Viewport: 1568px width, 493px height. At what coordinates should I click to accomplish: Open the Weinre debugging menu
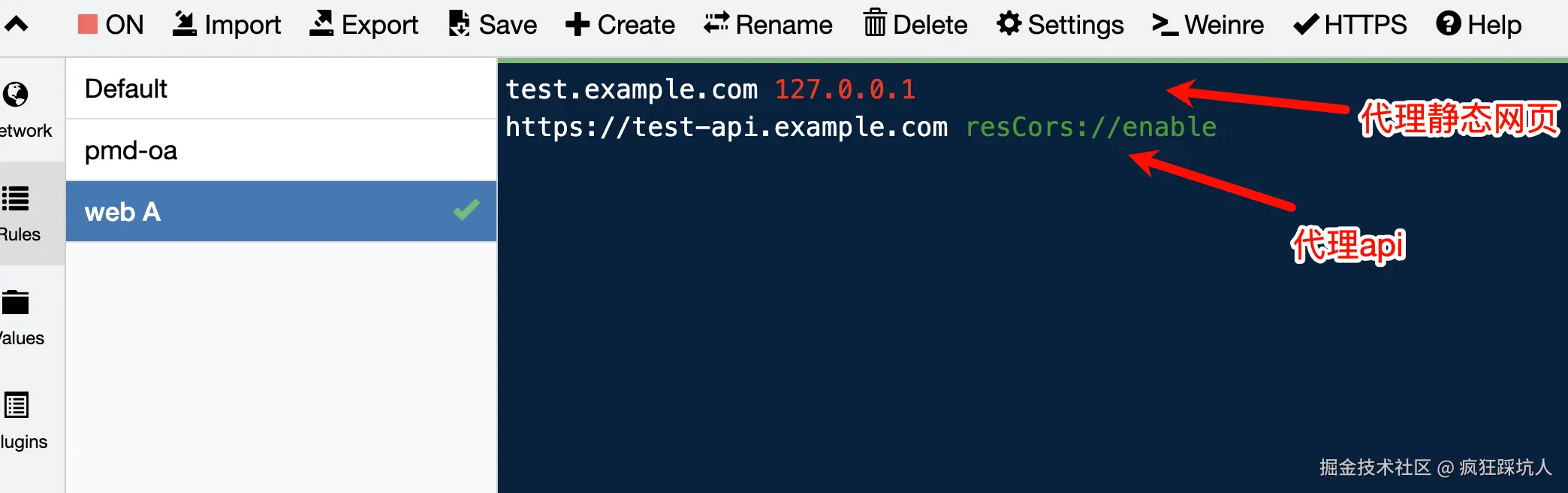tap(1208, 25)
